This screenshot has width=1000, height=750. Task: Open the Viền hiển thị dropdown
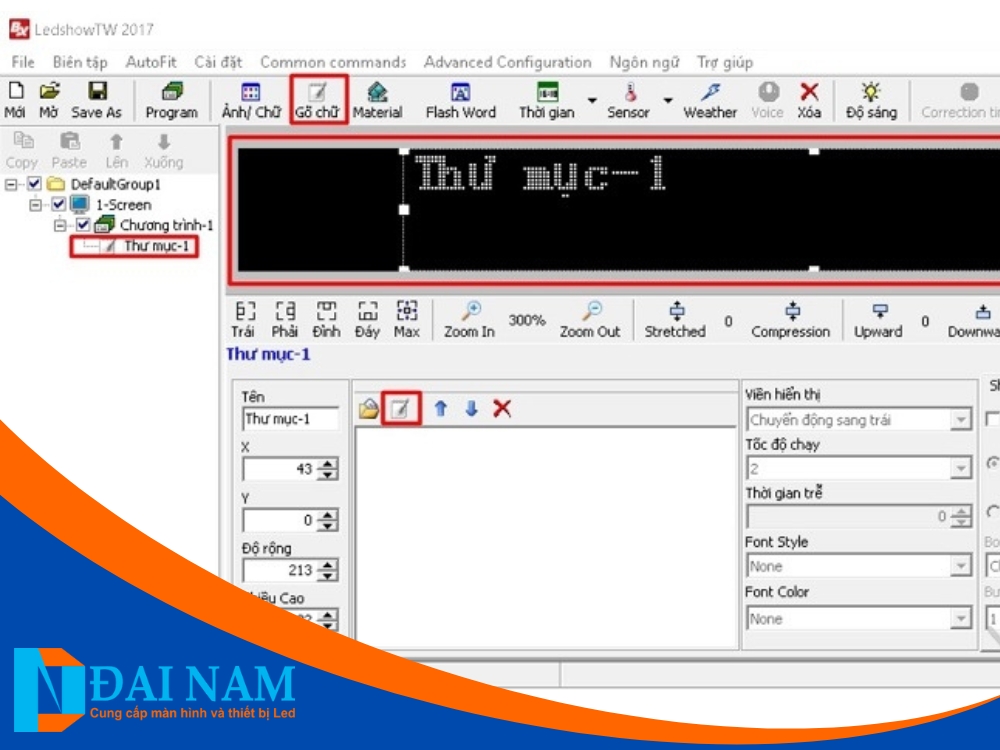click(x=961, y=420)
